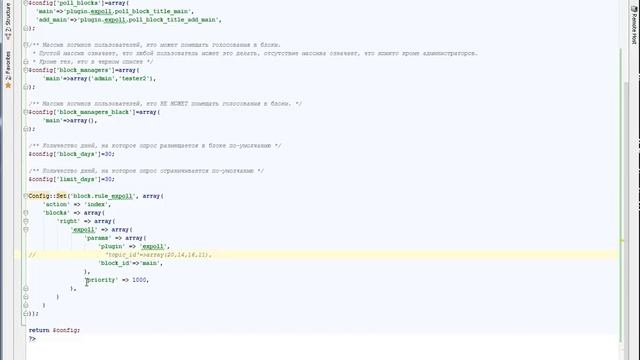Click $config['limit_days']=30 line

(71, 179)
